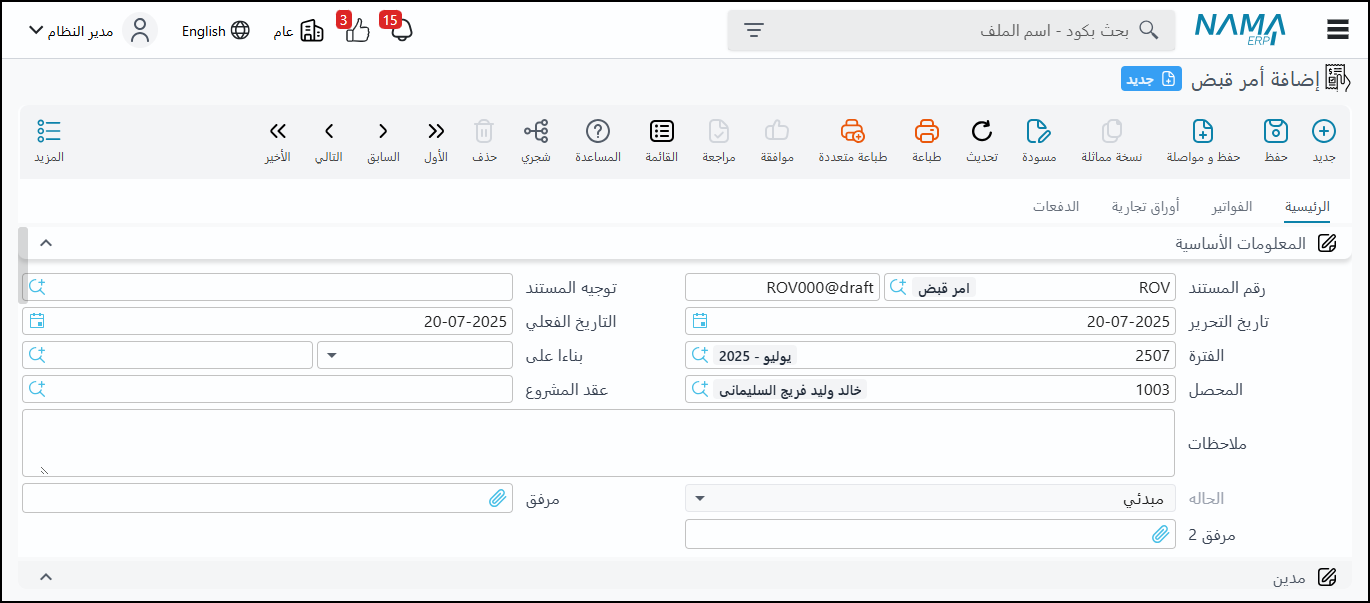Image resolution: width=1370 pixels, height=603 pixels.
Task: Switch to the أوراق تجارية tab
Action: [1145, 207]
